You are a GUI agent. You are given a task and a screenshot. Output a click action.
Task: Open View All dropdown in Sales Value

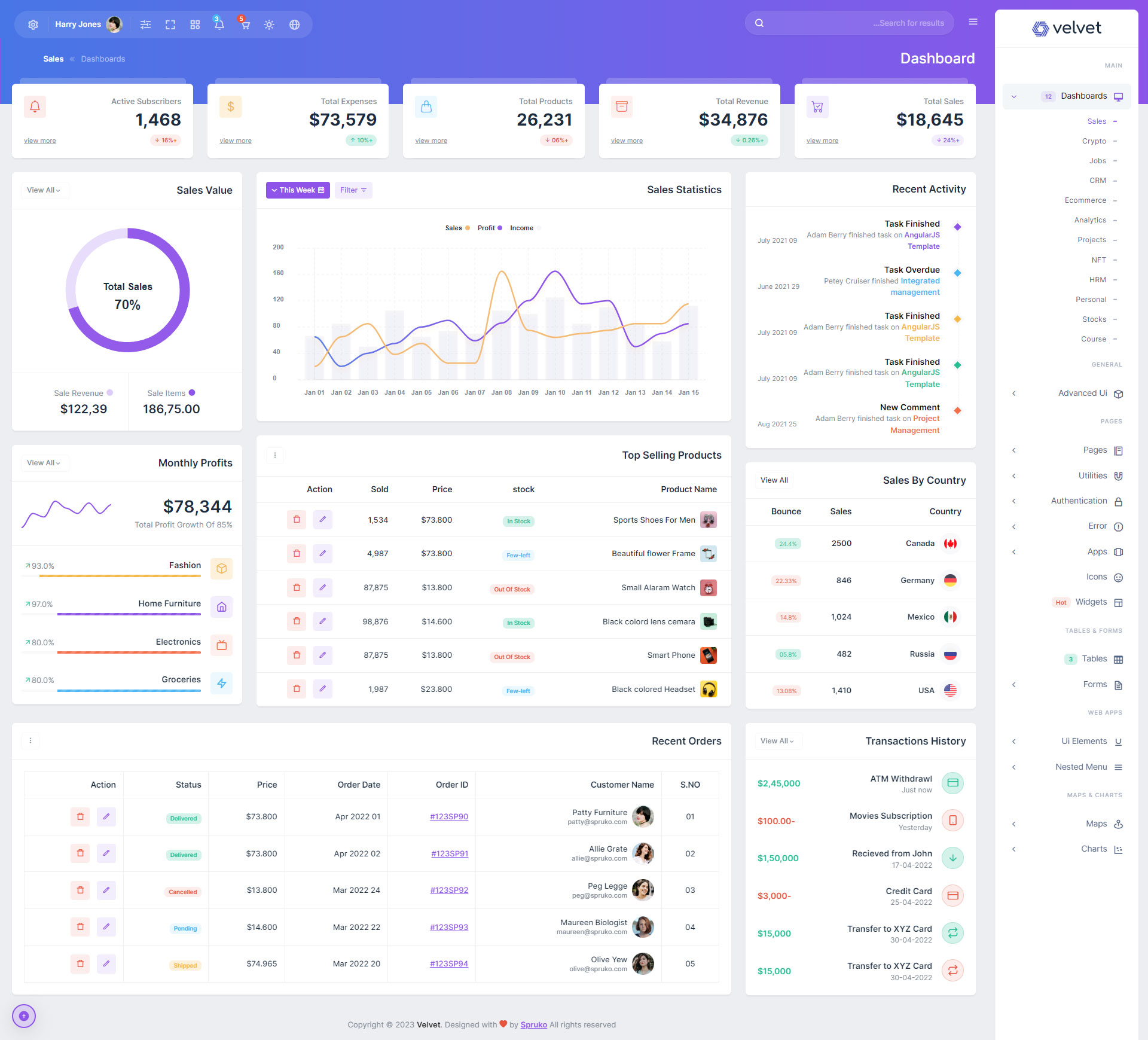pyautogui.click(x=44, y=190)
